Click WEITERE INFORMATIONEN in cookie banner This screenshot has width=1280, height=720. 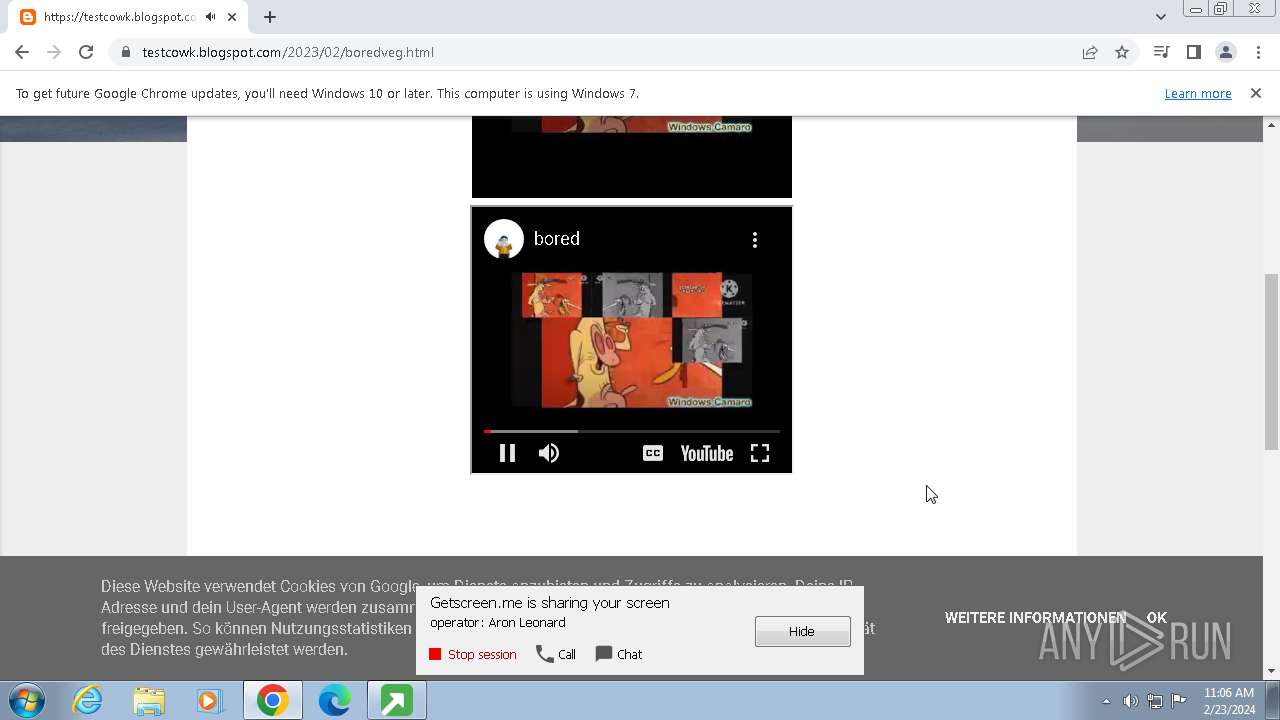(x=1035, y=618)
